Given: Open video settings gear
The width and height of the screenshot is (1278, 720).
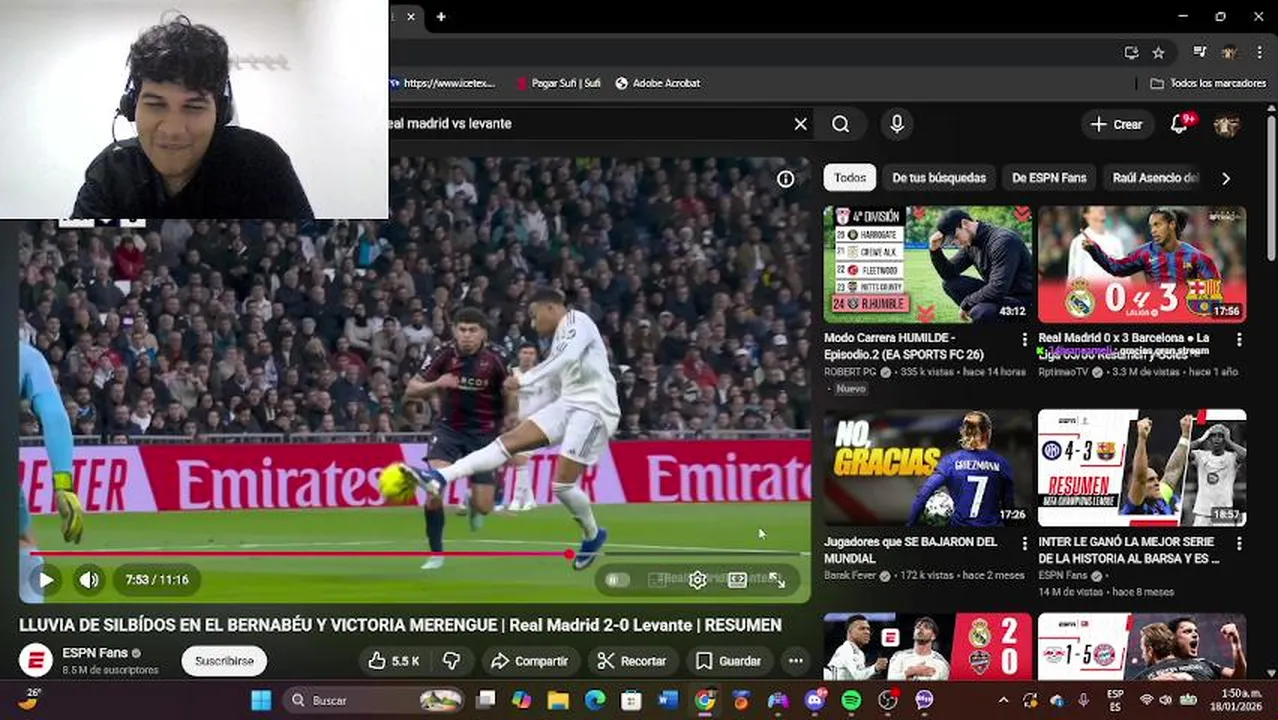Looking at the screenshot, I should (698, 580).
